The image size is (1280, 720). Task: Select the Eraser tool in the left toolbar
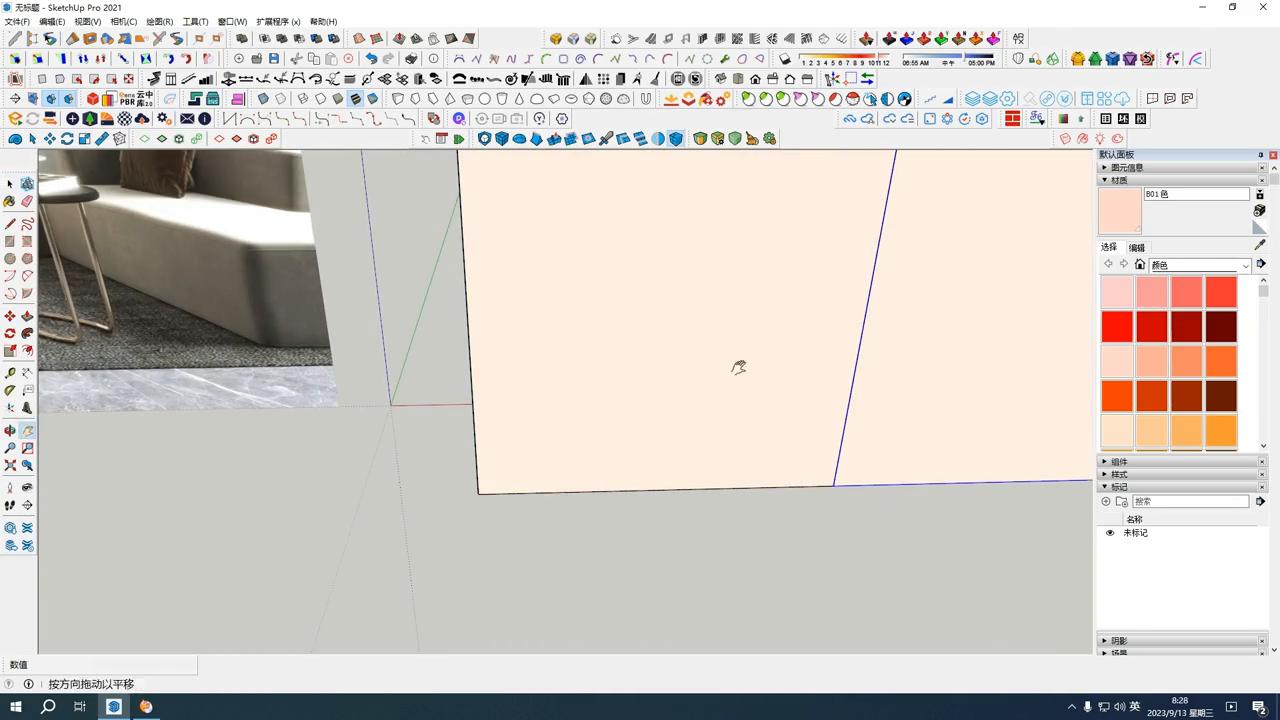point(27,200)
